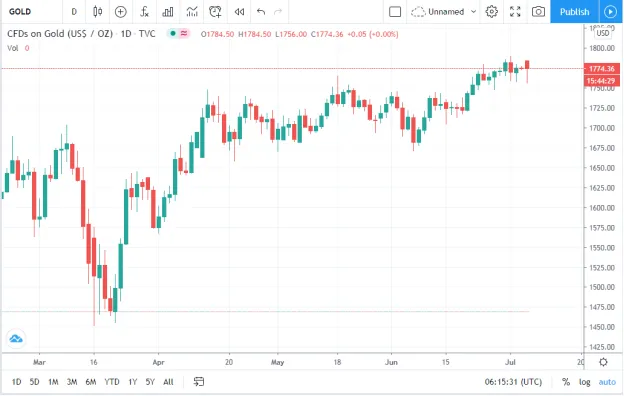
Task: Click the 06:15:31 (UTC) timezone selector
Action: click(x=513, y=382)
